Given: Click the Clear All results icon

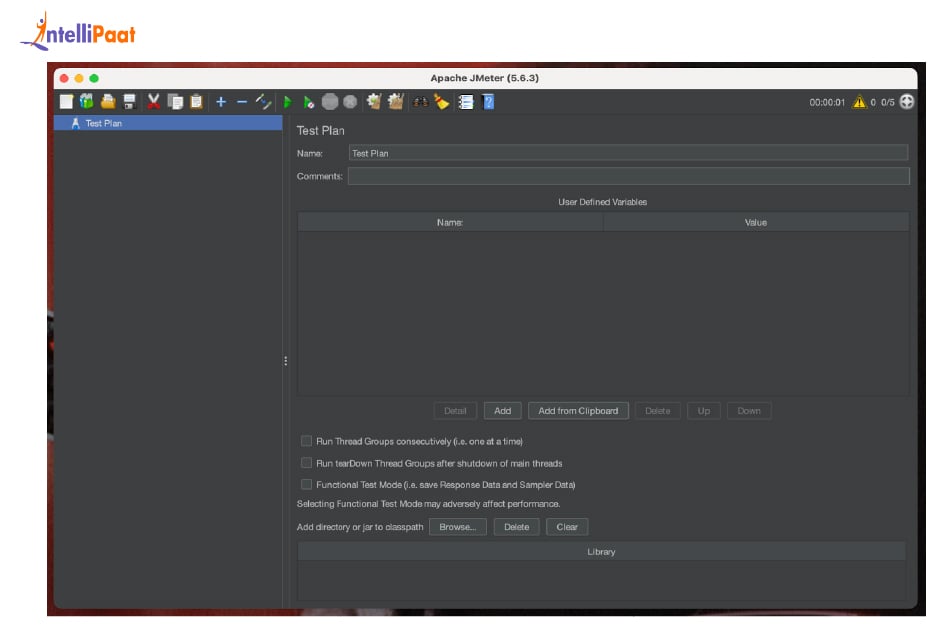Looking at the screenshot, I should pos(396,102).
